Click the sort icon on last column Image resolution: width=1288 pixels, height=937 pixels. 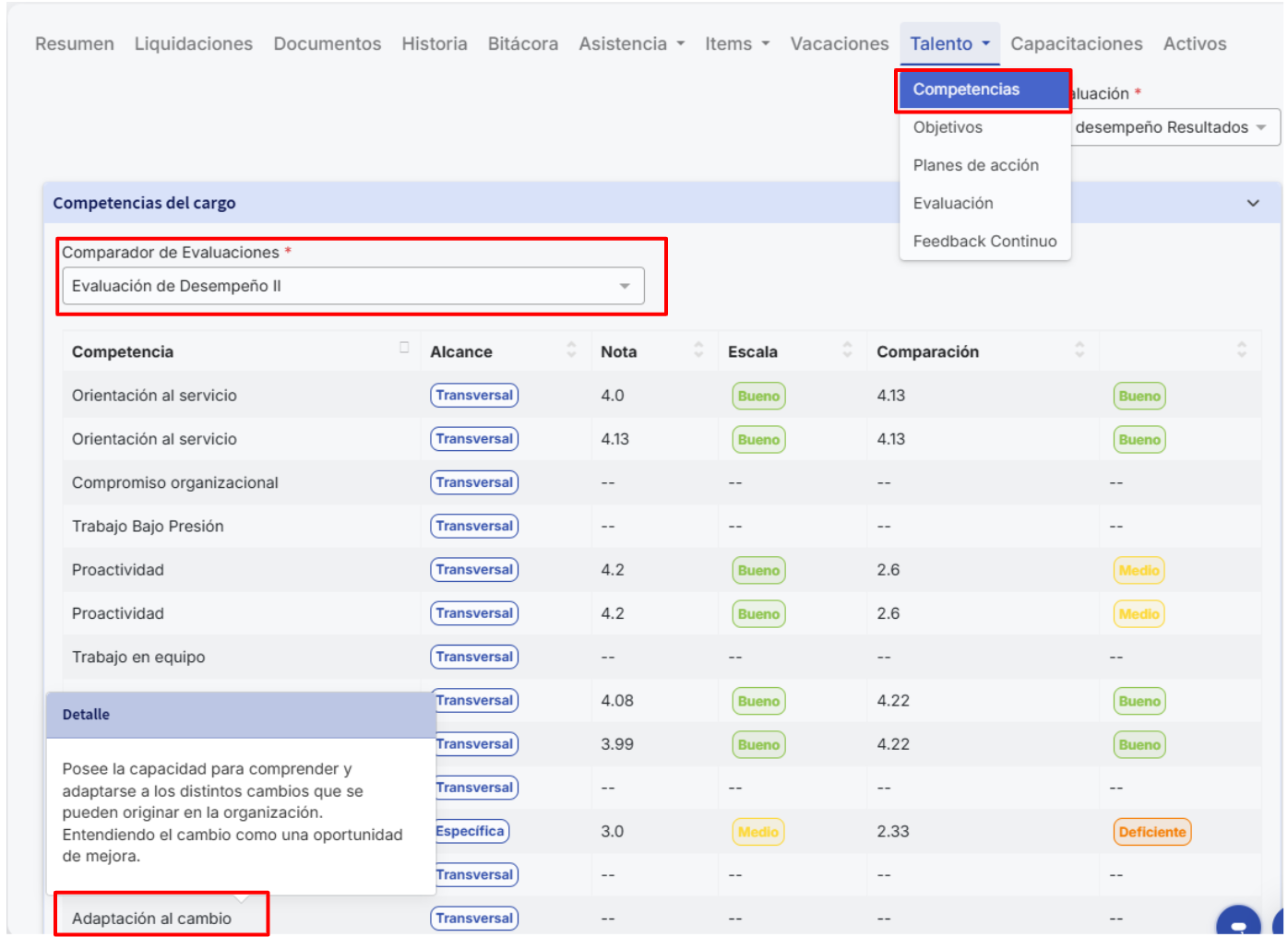pyautogui.click(x=1241, y=350)
